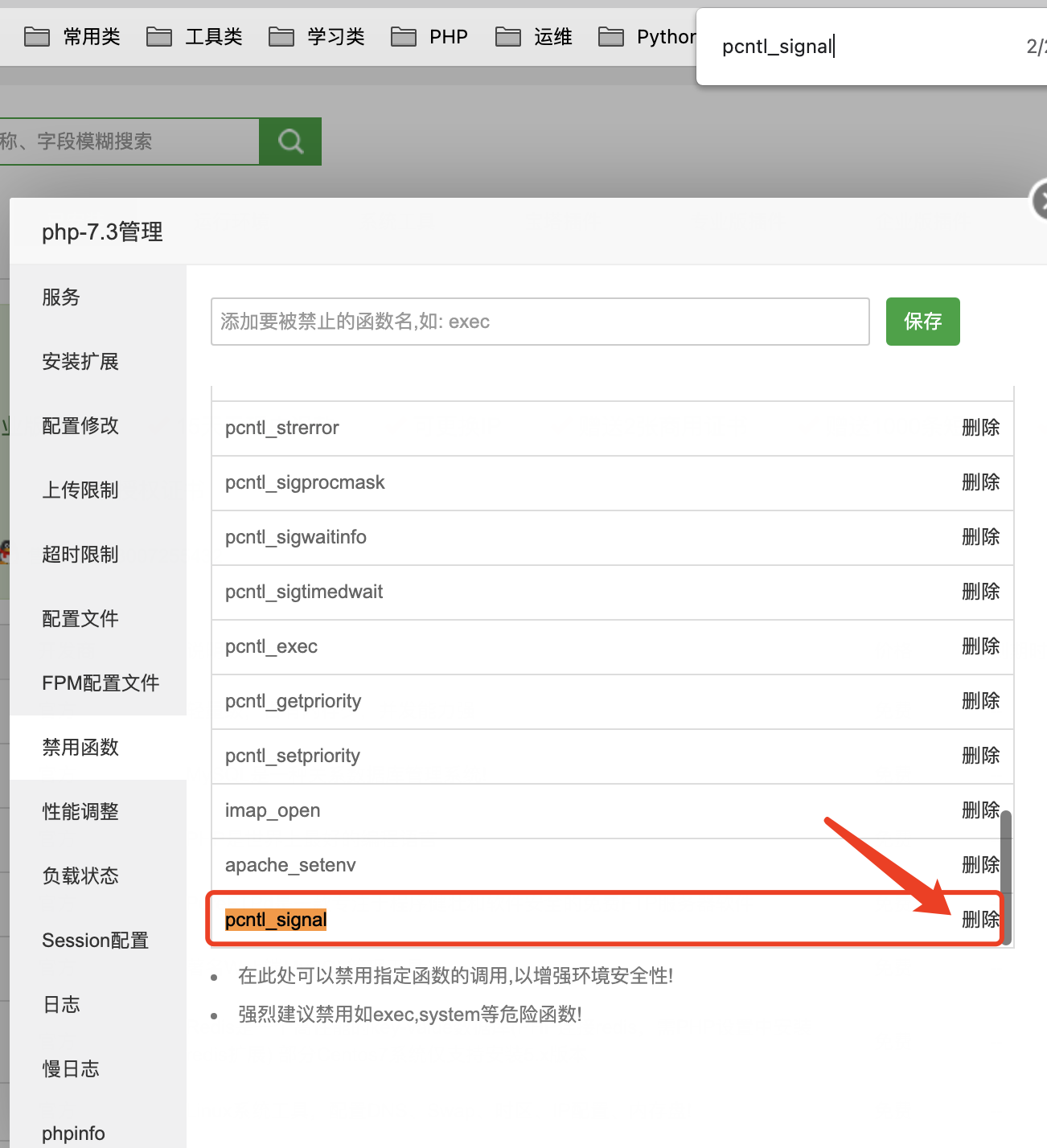Delete the apache_setenv disabled function
This screenshot has height=1148, width=1047.
click(x=981, y=865)
